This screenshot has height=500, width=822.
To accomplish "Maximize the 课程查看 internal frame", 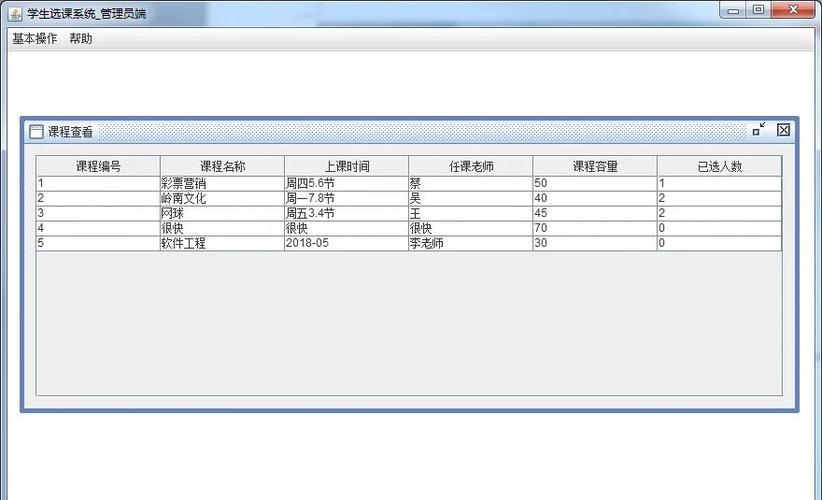I will (759, 130).
